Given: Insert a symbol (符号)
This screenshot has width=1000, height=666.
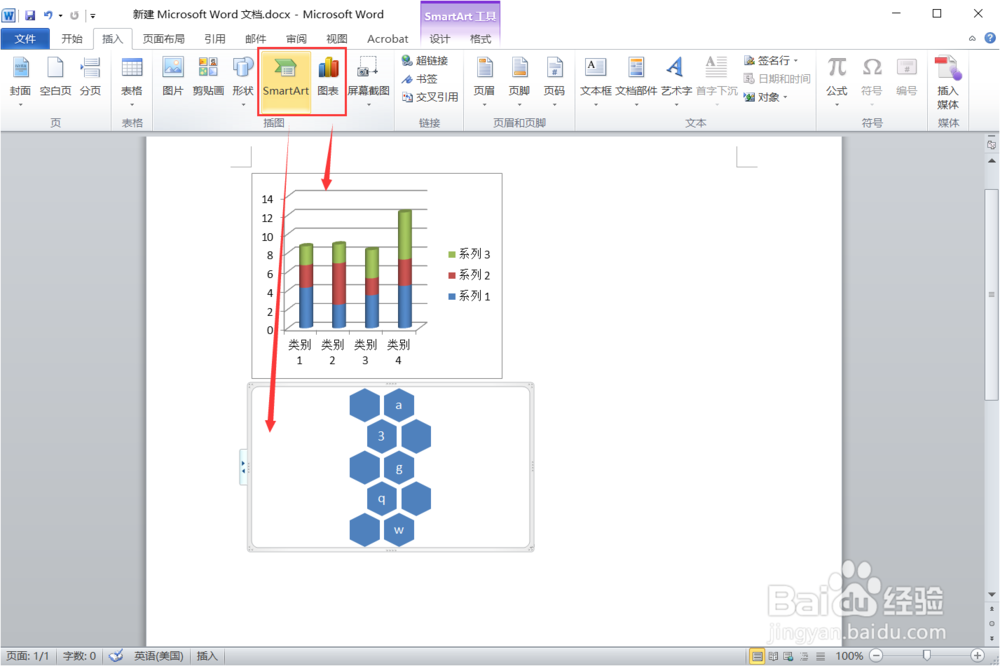Looking at the screenshot, I should point(872,81).
